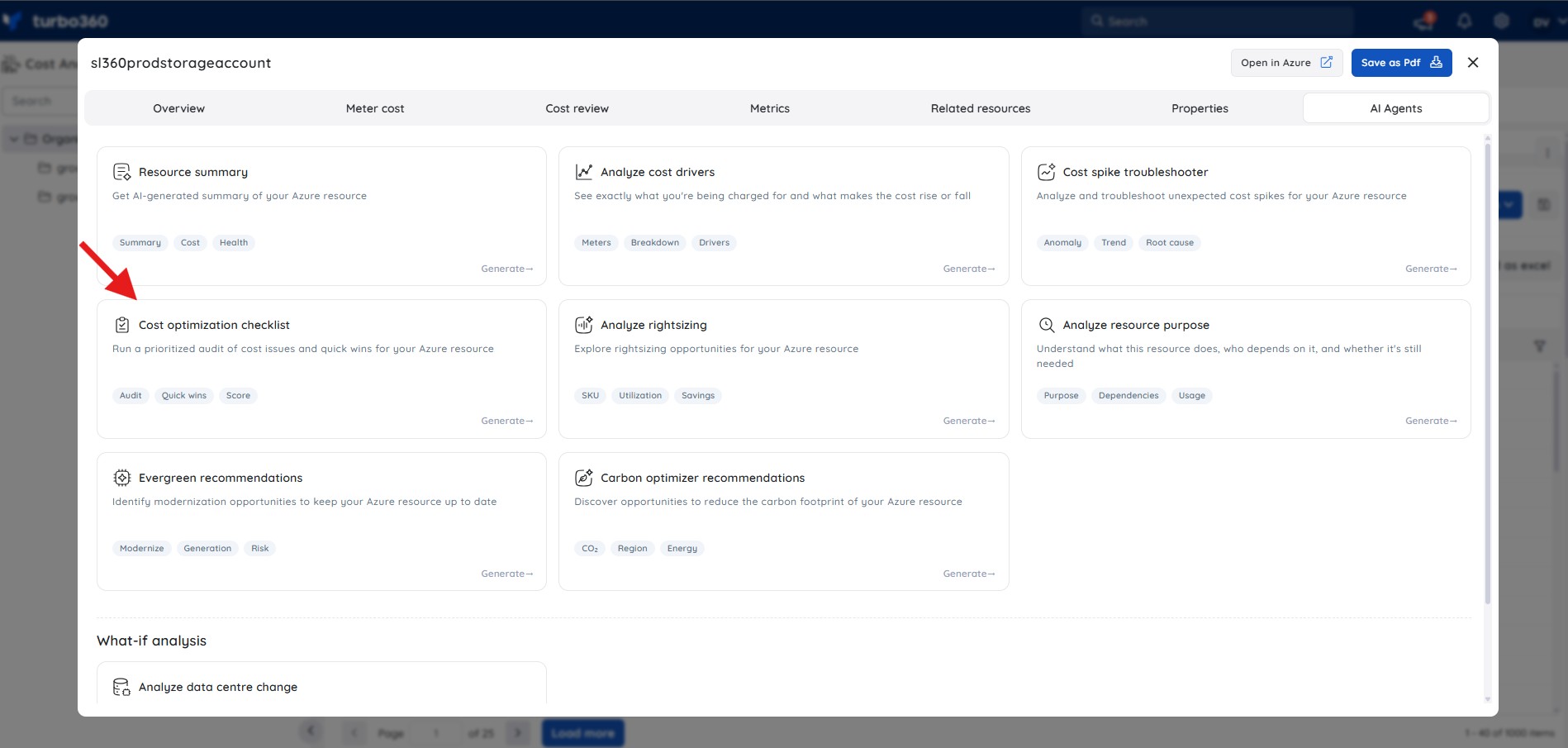This screenshot has height=748, width=1568.
Task: Click the Utilization tag
Action: point(640,395)
